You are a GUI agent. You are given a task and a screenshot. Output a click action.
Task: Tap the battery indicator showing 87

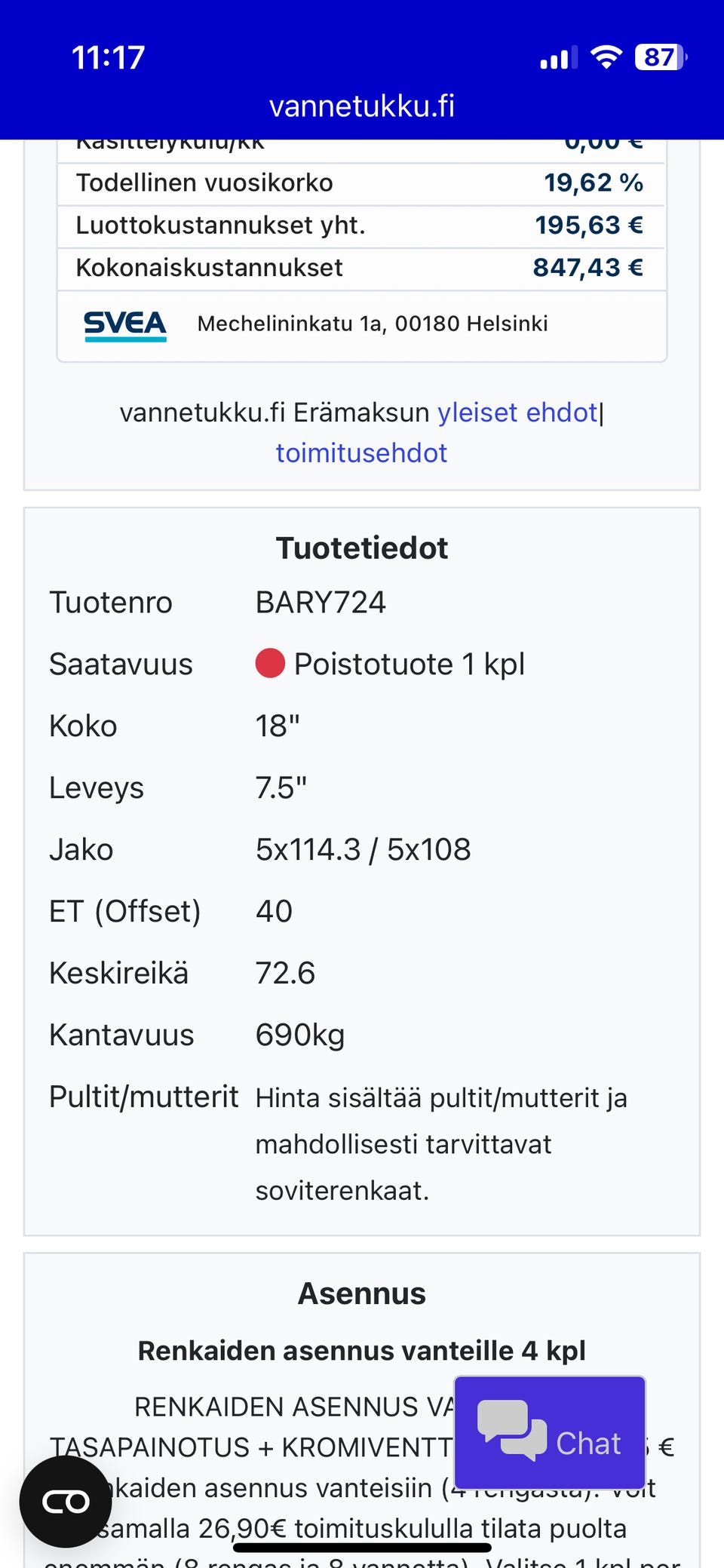click(661, 57)
